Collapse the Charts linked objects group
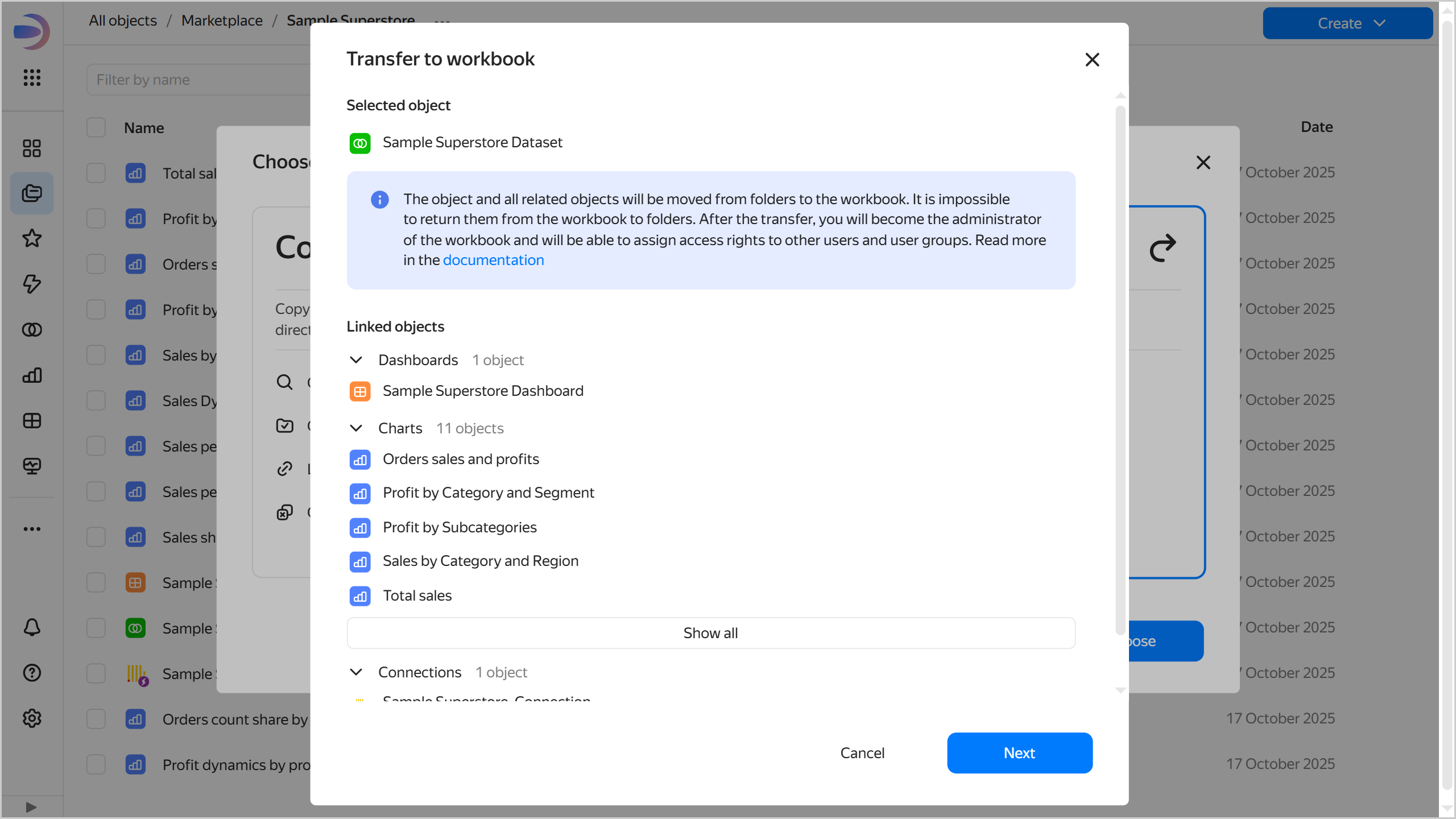Viewport: 1456px width, 819px height. click(x=356, y=428)
